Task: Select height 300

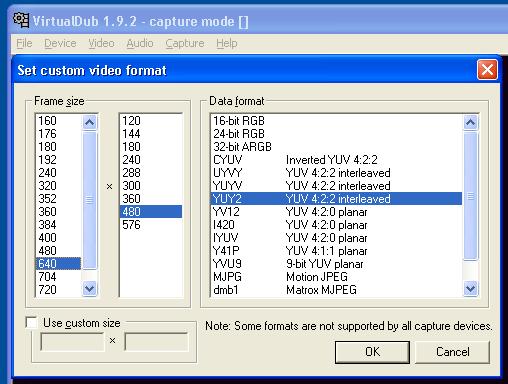Action: tap(151, 186)
